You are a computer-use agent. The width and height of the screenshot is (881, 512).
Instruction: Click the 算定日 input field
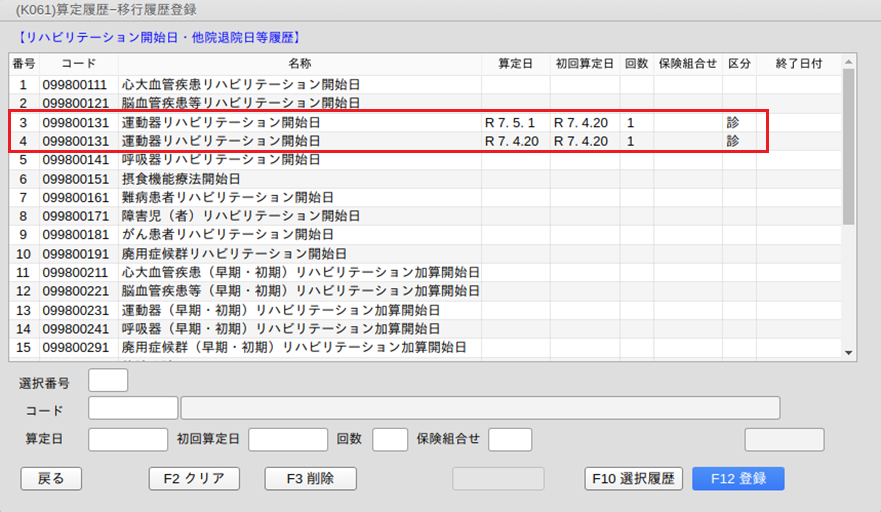point(128,439)
